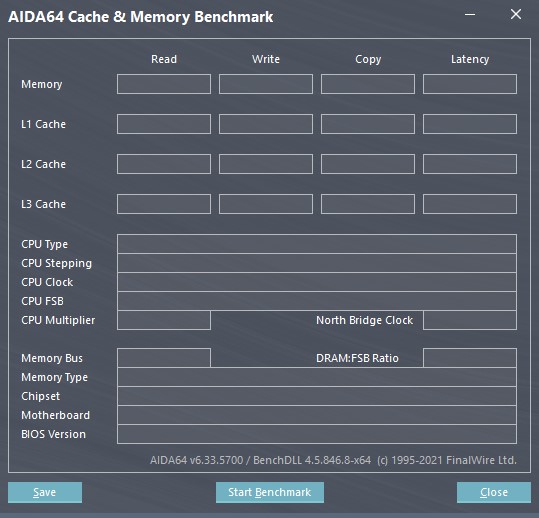
Task: Click the L2 Cache row label
Action: [43, 164]
